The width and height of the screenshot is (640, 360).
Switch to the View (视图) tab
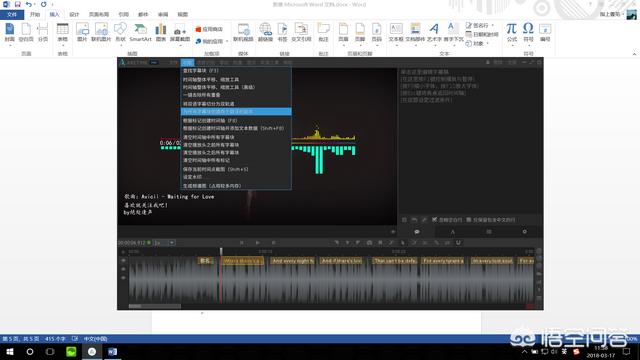[x=182, y=14]
